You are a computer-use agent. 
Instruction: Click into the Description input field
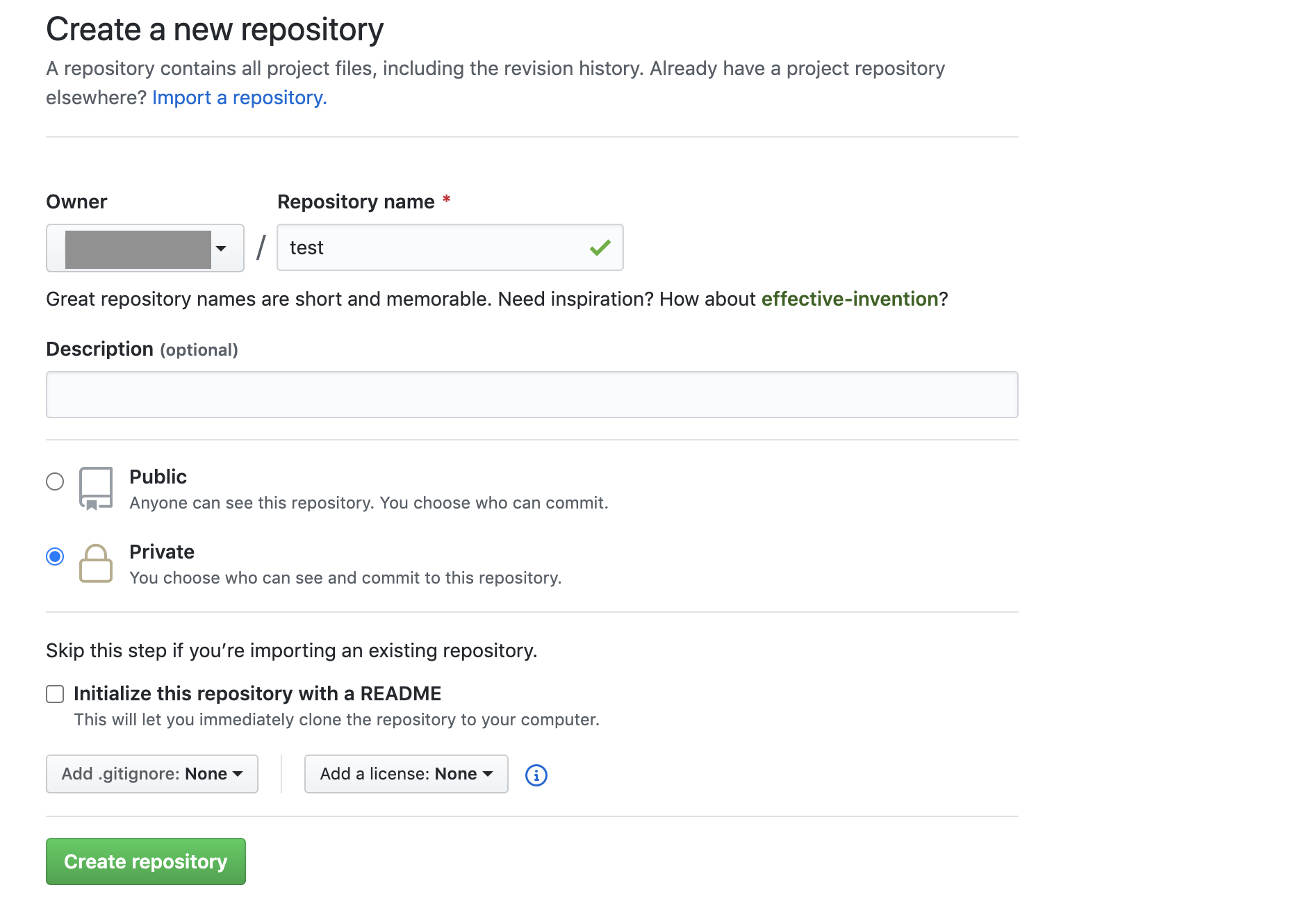[532, 395]
